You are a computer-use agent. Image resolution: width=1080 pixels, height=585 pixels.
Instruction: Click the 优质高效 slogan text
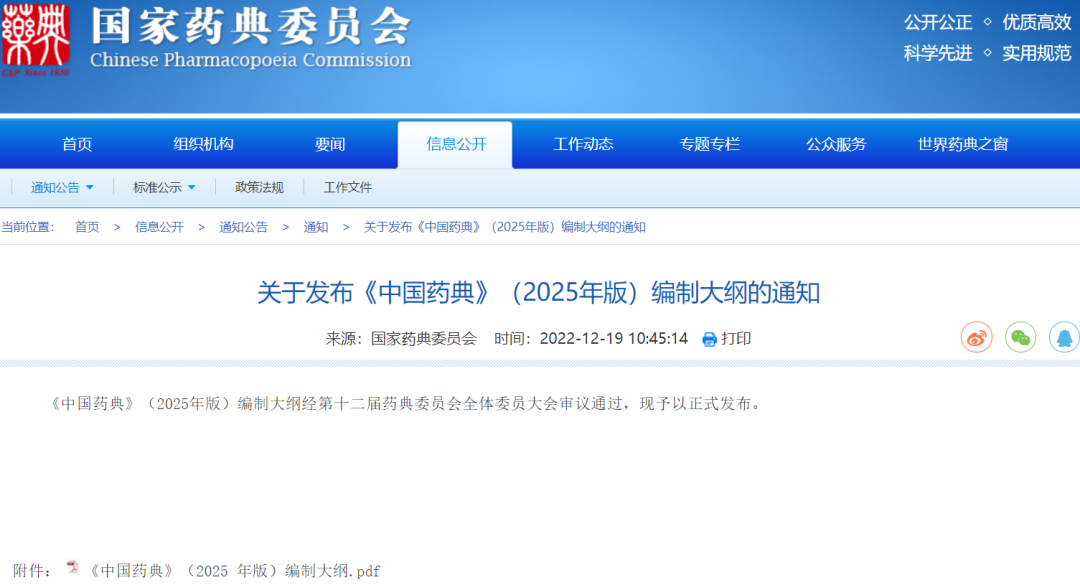(1037, 23)
